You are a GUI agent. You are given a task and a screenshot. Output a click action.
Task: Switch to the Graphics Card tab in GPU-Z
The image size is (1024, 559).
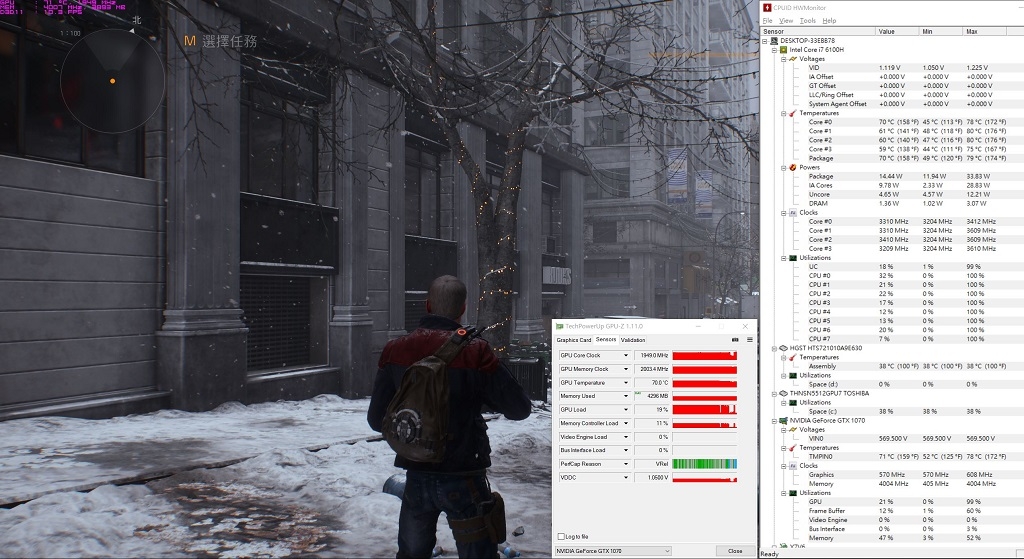pos(573,340)
